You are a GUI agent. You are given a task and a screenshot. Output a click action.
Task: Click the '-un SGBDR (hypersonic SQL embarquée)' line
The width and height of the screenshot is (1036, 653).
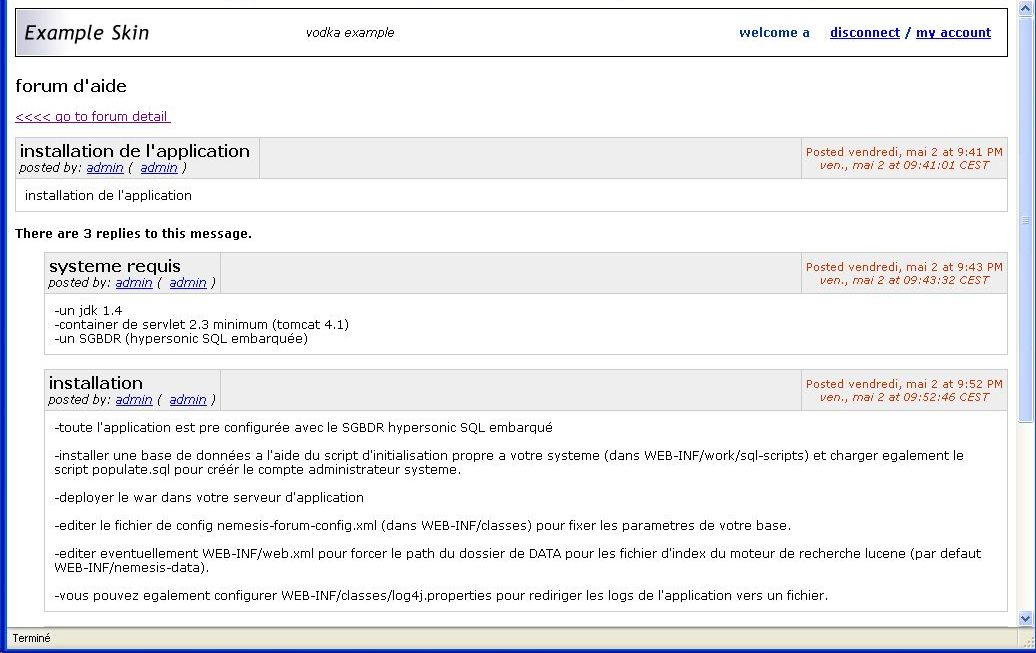point(181,338)
